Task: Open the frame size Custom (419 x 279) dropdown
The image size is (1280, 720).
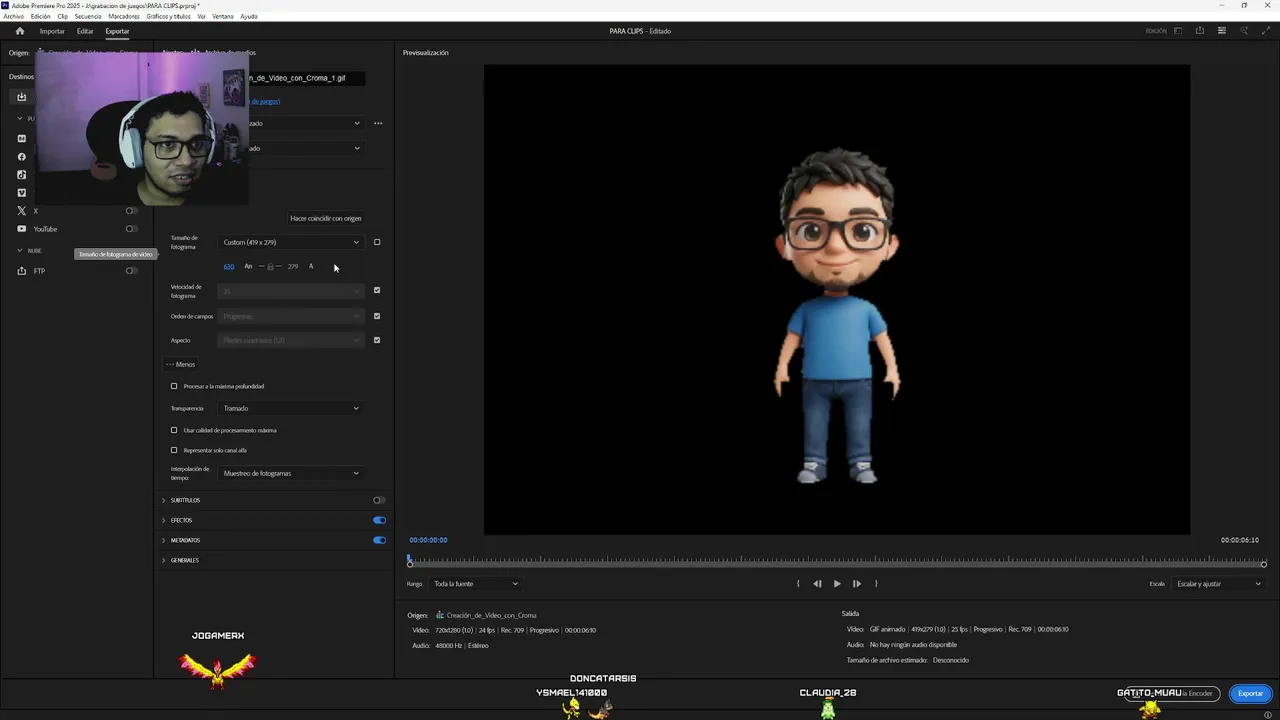Action: 290,242
